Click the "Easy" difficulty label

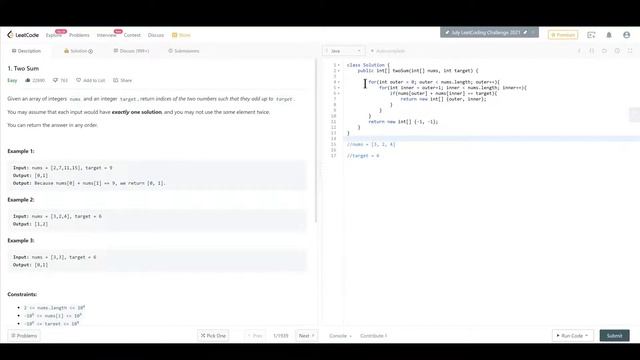[12, 80]
